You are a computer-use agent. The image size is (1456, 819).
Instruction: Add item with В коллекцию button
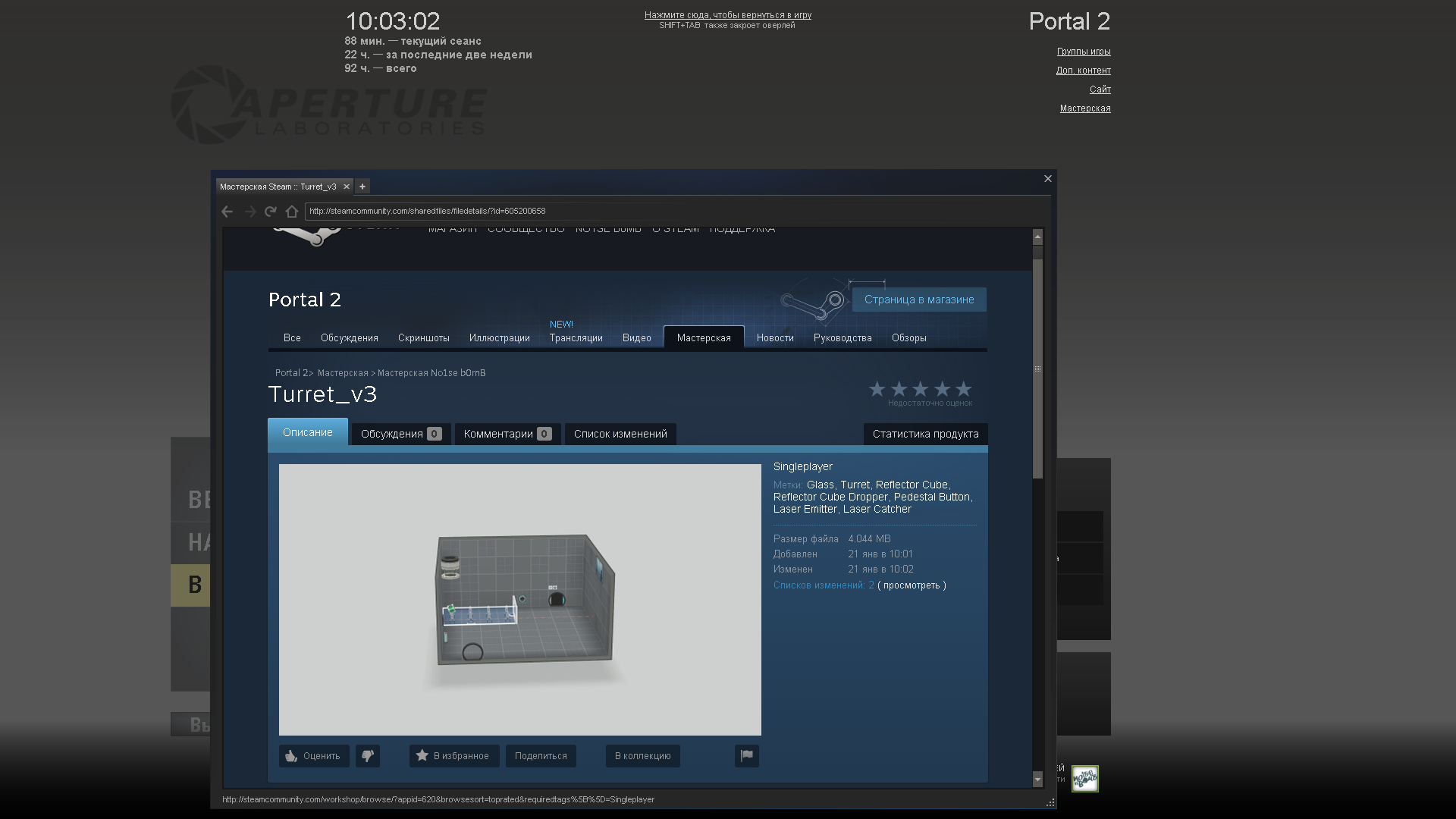point(643,756)
